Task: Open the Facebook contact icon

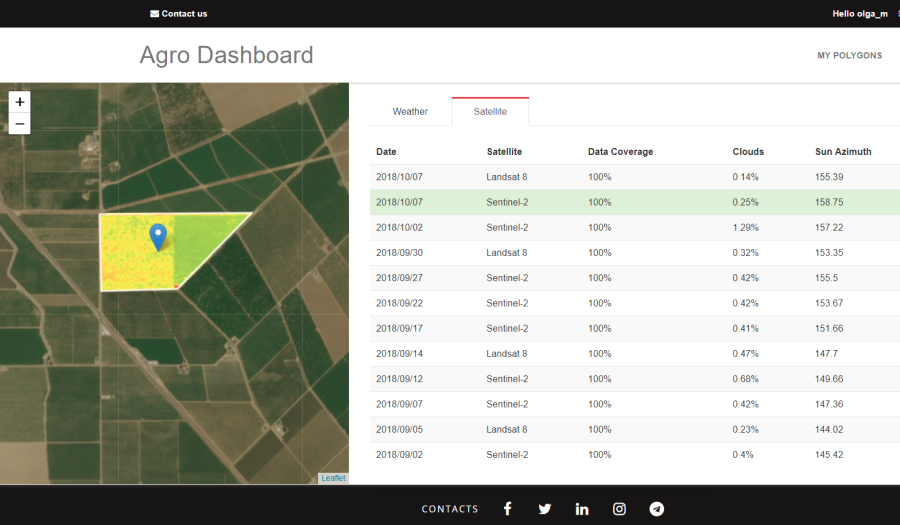Action: tap(507, 509)
